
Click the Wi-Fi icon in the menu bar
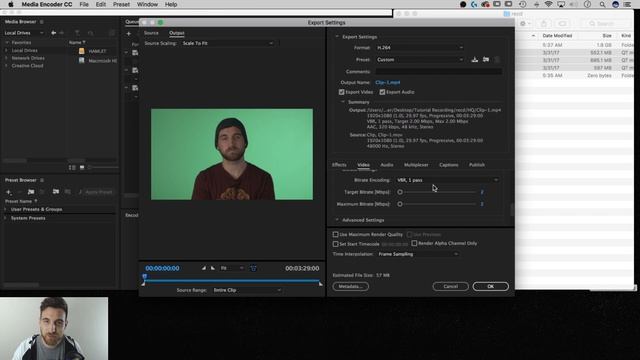(549, 4)
